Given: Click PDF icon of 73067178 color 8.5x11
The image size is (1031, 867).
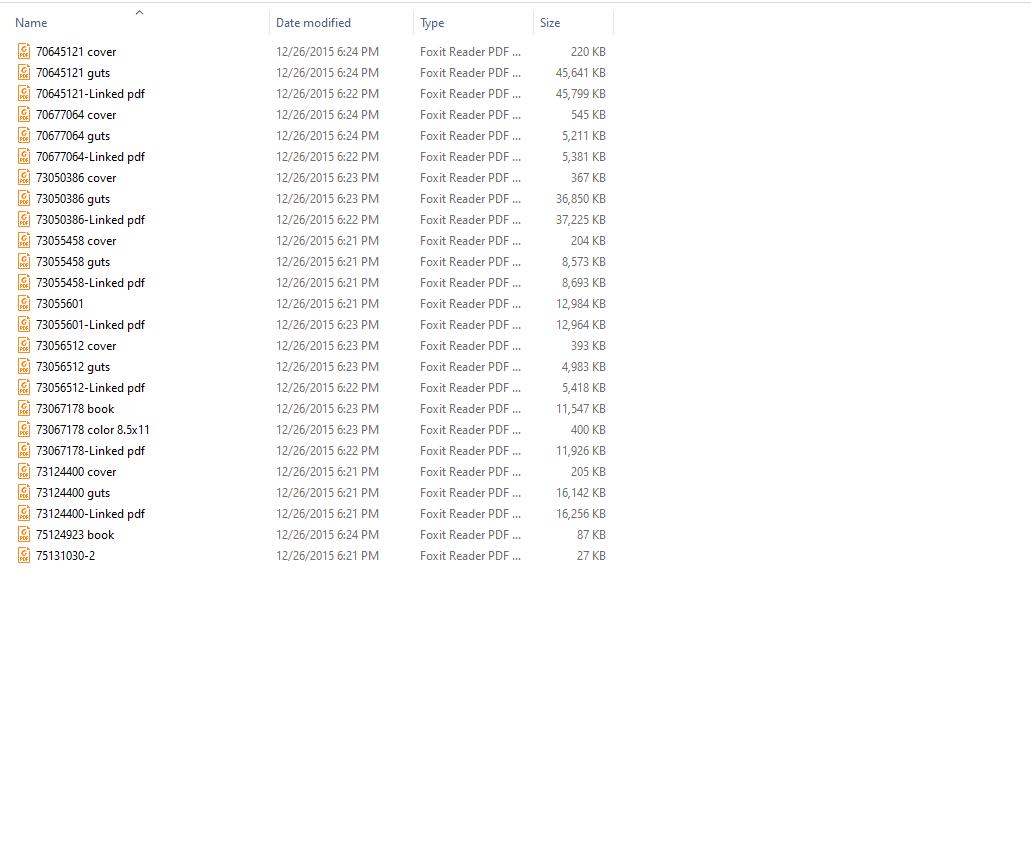Looking at the screenshot, I should 24,430.
